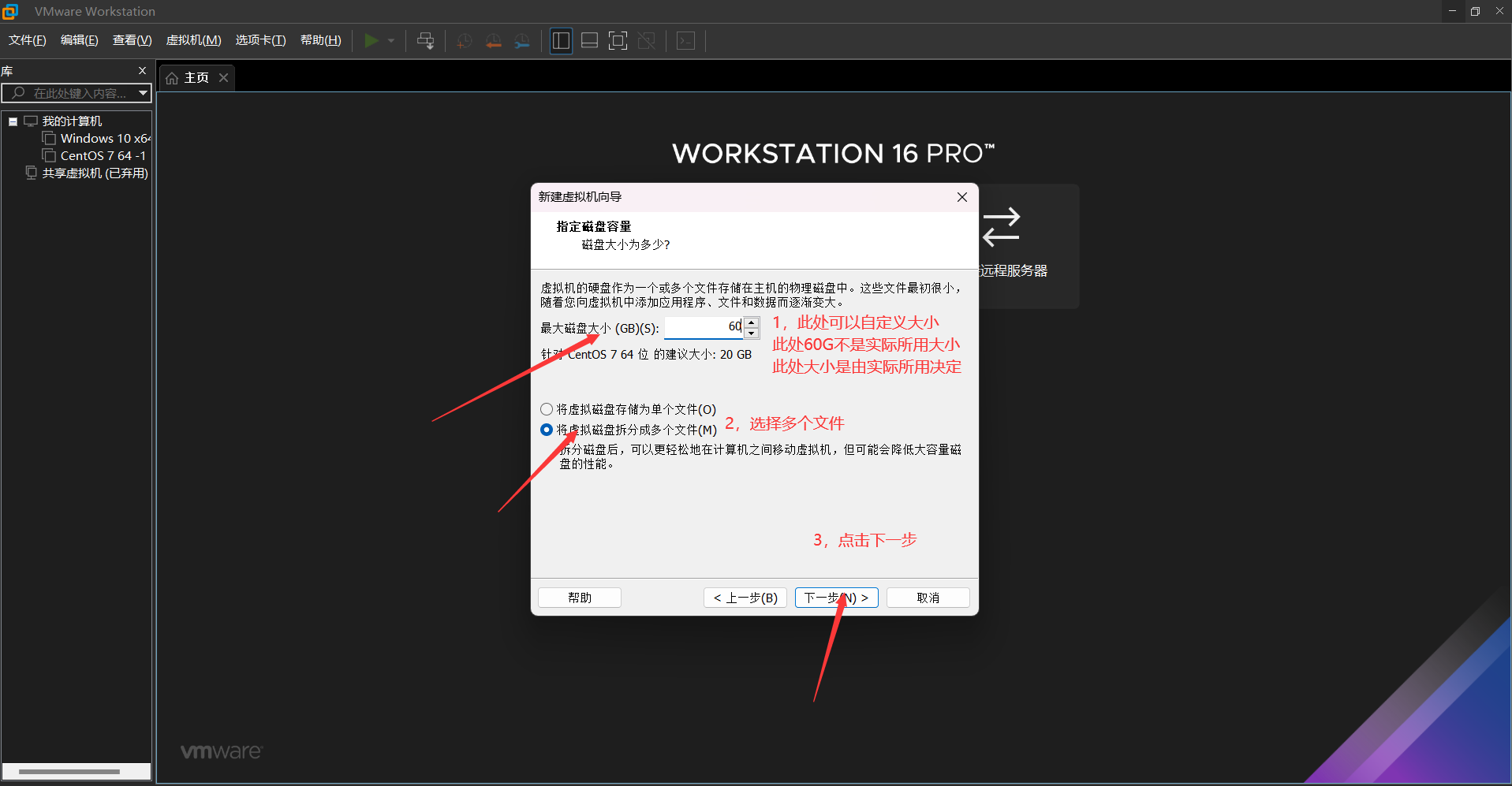Click the full screen mode icon
The image size is (1512, 786).
[618, 41]
